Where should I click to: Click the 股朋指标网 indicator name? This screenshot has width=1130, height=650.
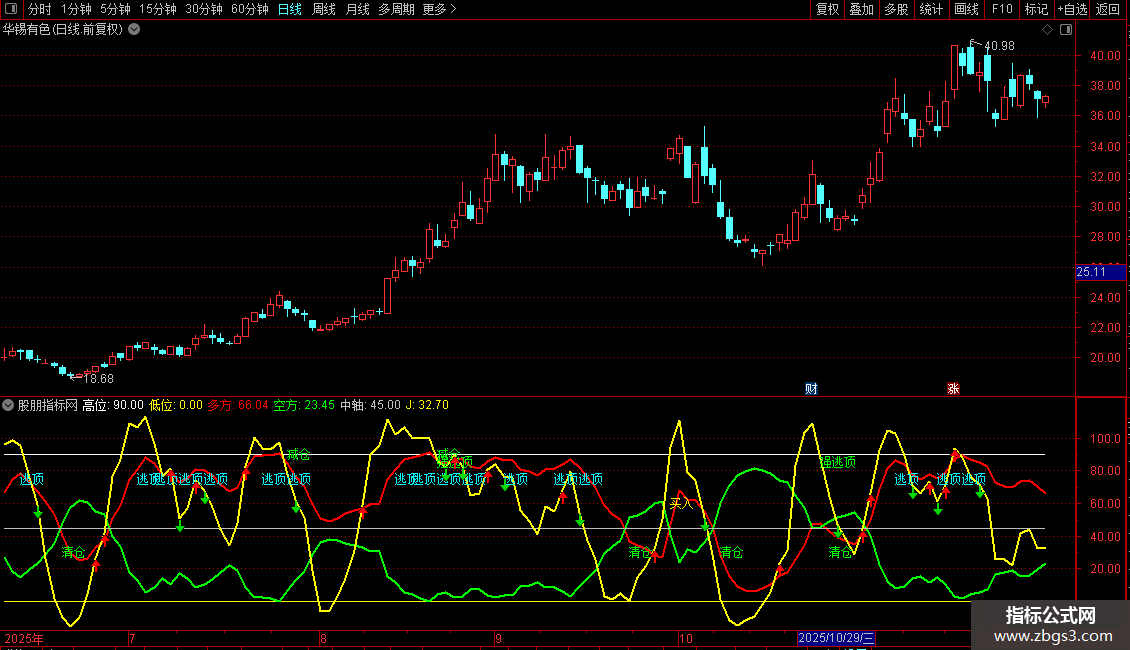pos(48,405)
